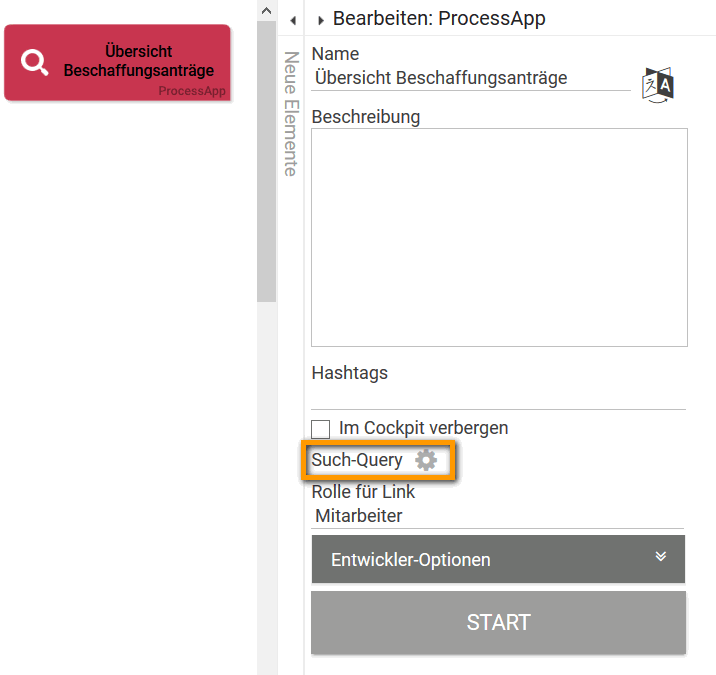Screen dimensions: 716x675
Task: Click the 'Such-Query' label
Action: coord(357,460)
